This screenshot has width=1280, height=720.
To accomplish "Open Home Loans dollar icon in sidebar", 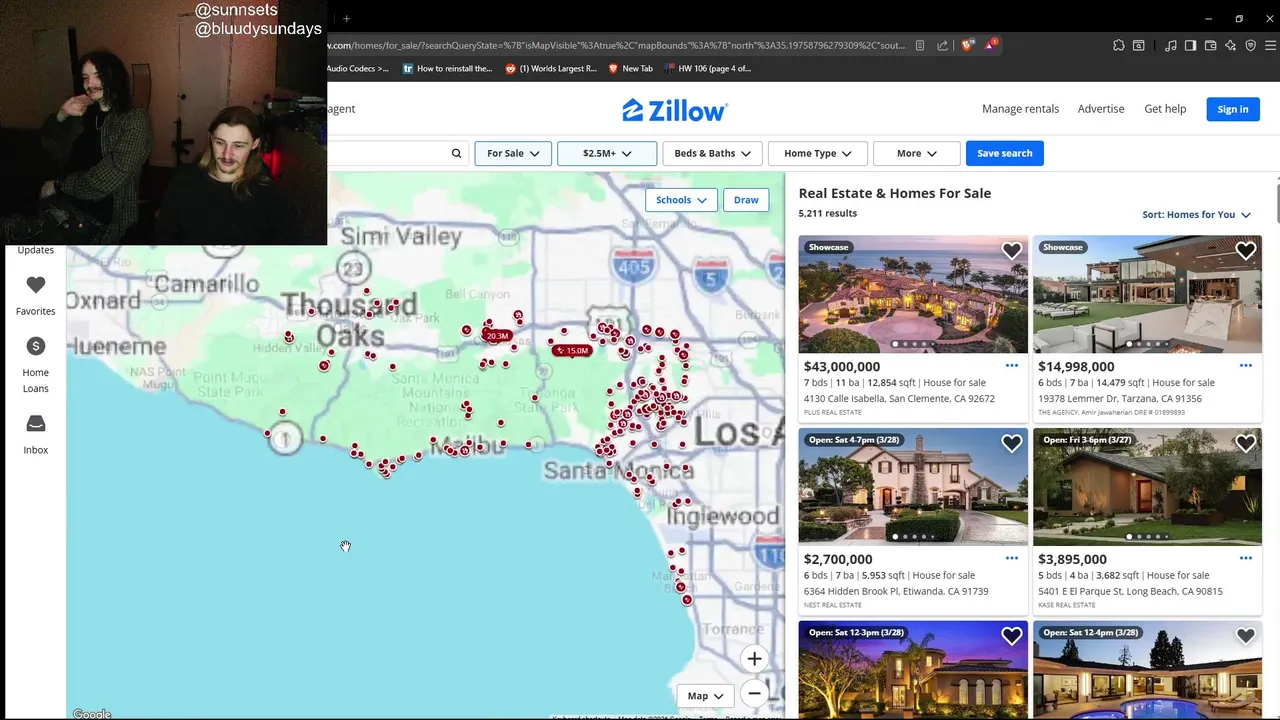I will point(35,346).
